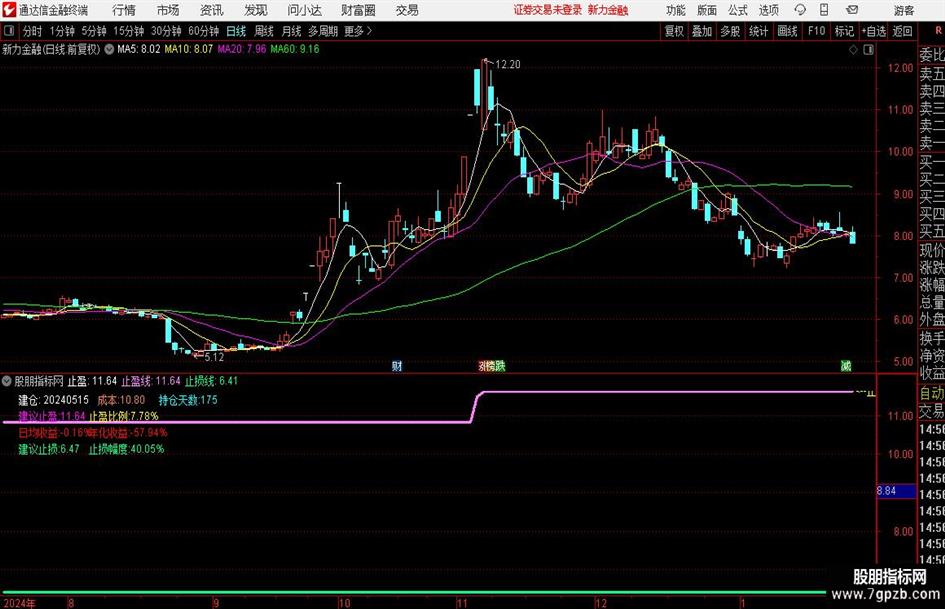
Task: Click the 叠加 overlay toolbar button
Action: point(702,31)
